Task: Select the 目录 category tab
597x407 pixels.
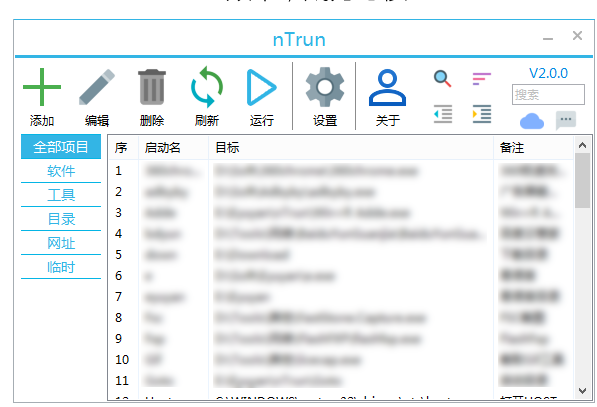Action: coord(61,219)
